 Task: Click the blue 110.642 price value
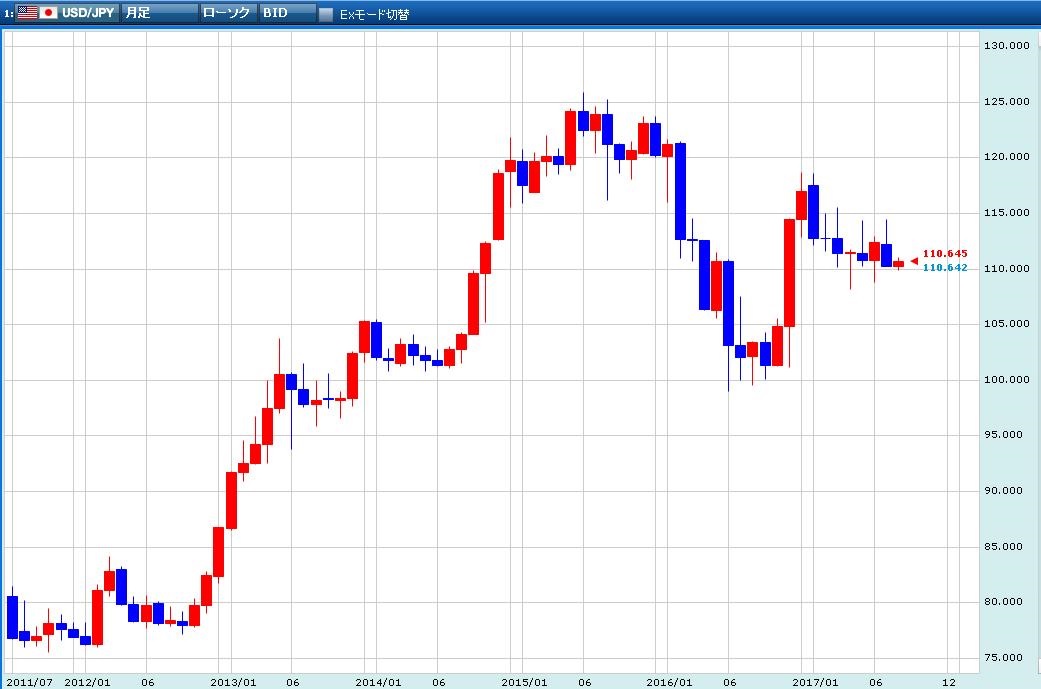pos(945,268)
